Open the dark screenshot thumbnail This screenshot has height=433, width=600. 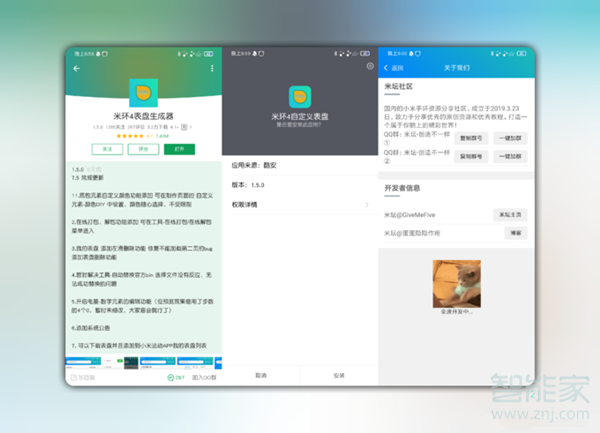131,363
